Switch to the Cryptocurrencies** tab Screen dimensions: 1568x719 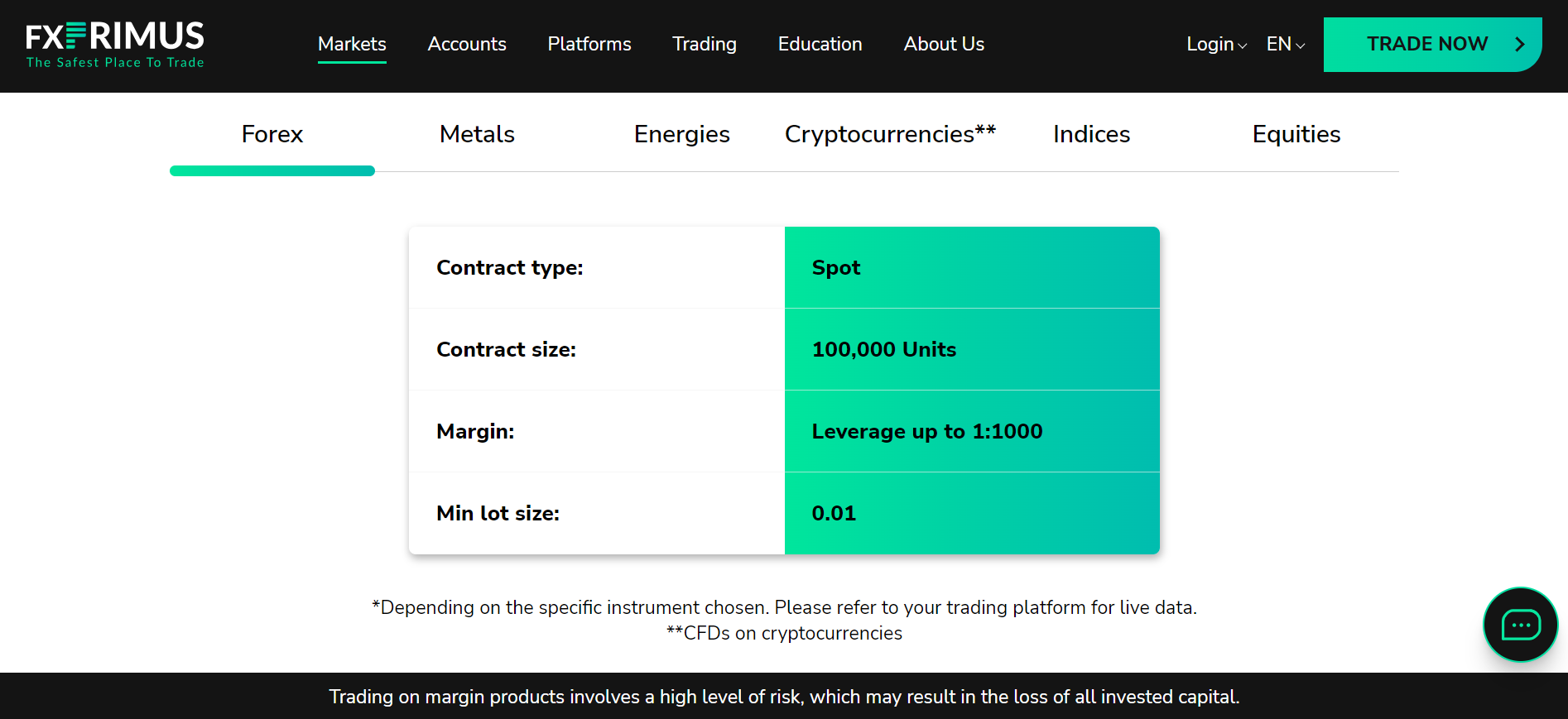click(891, 134)
